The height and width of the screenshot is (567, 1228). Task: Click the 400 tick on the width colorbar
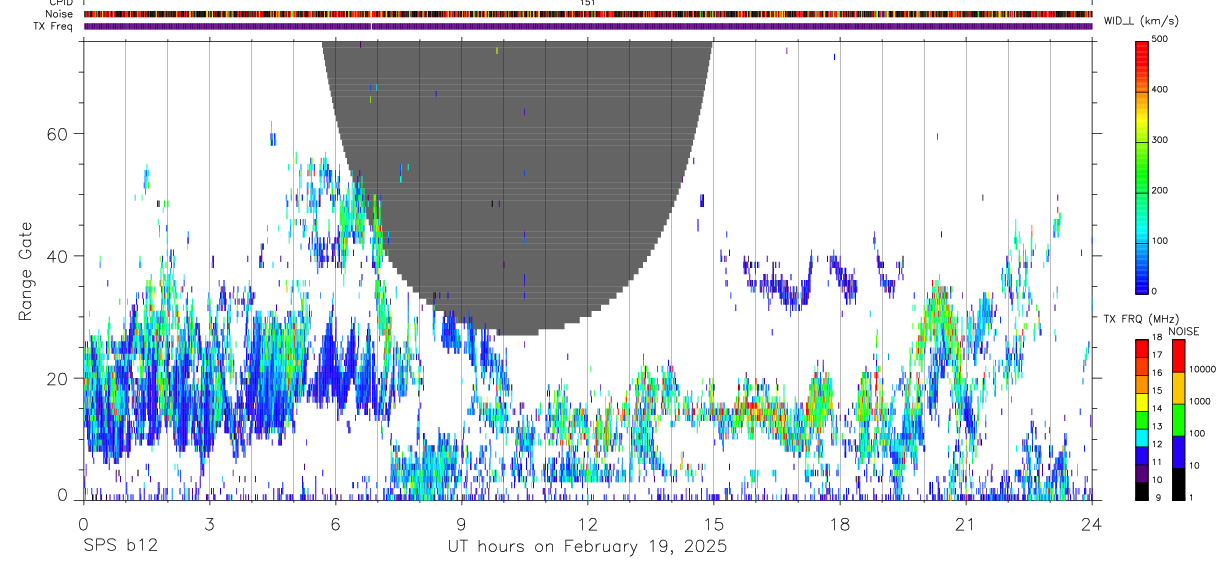tap(1161, 89)
